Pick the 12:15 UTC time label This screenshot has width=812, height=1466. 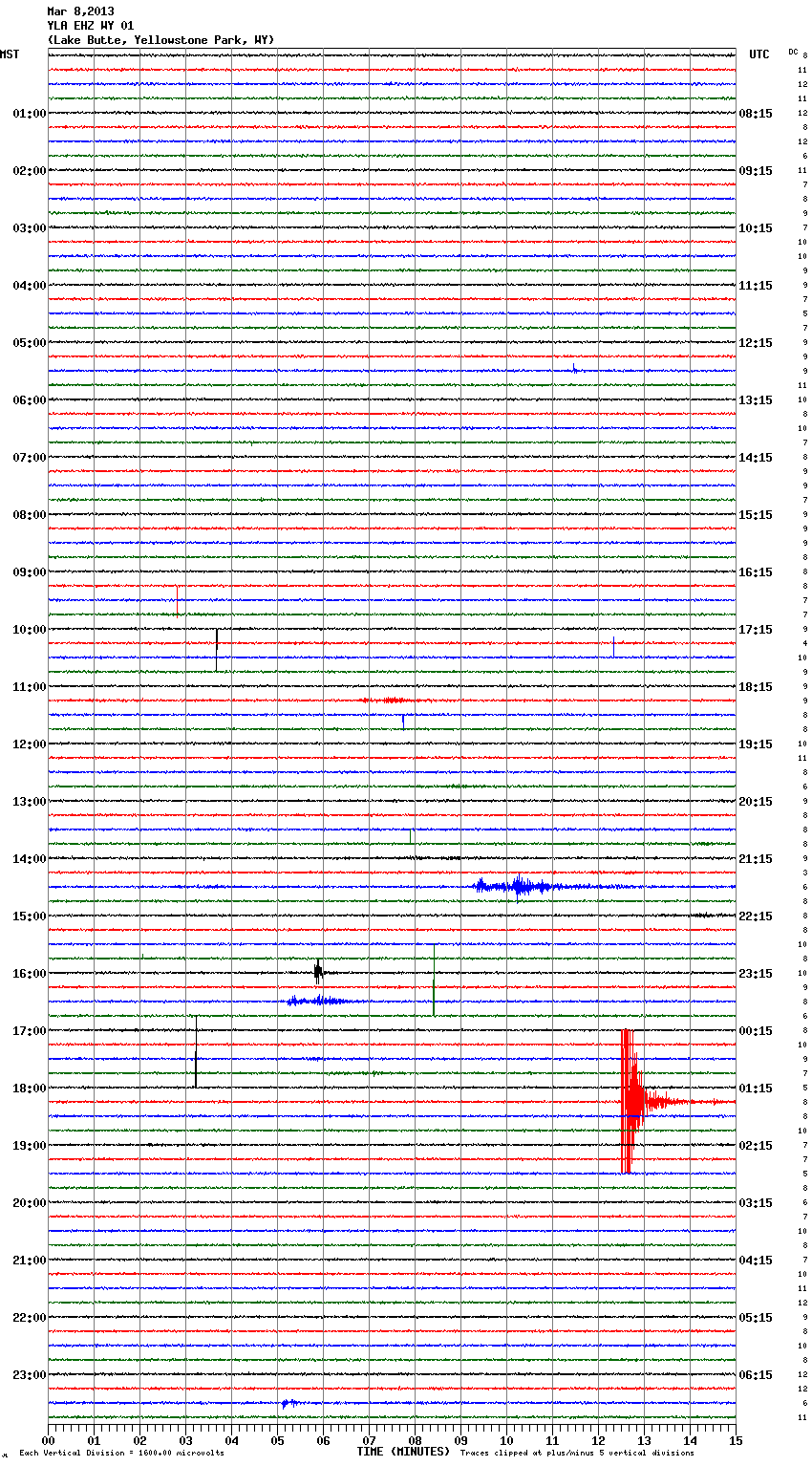(756, 343)
